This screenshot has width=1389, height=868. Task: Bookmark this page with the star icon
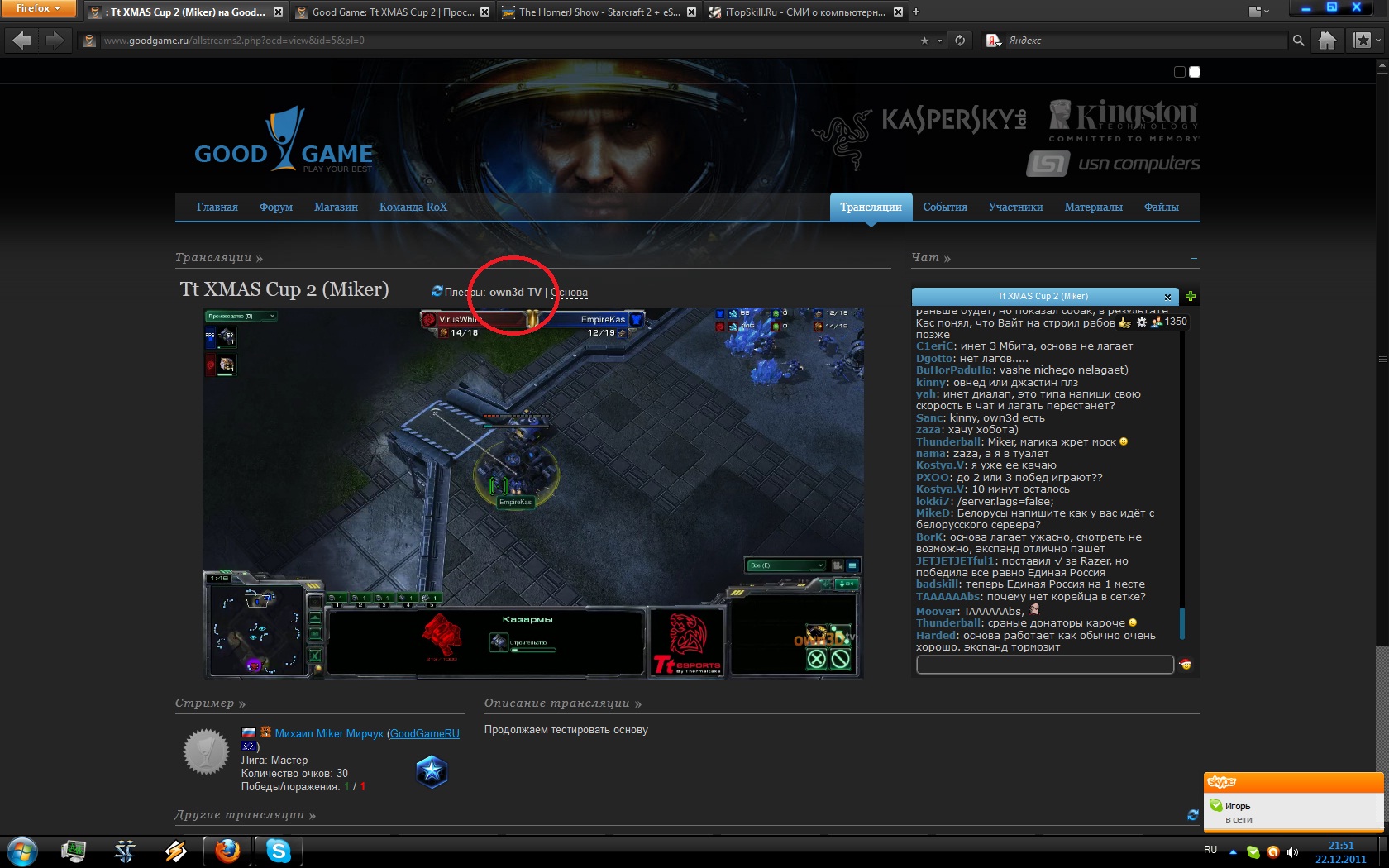(924, 41)
